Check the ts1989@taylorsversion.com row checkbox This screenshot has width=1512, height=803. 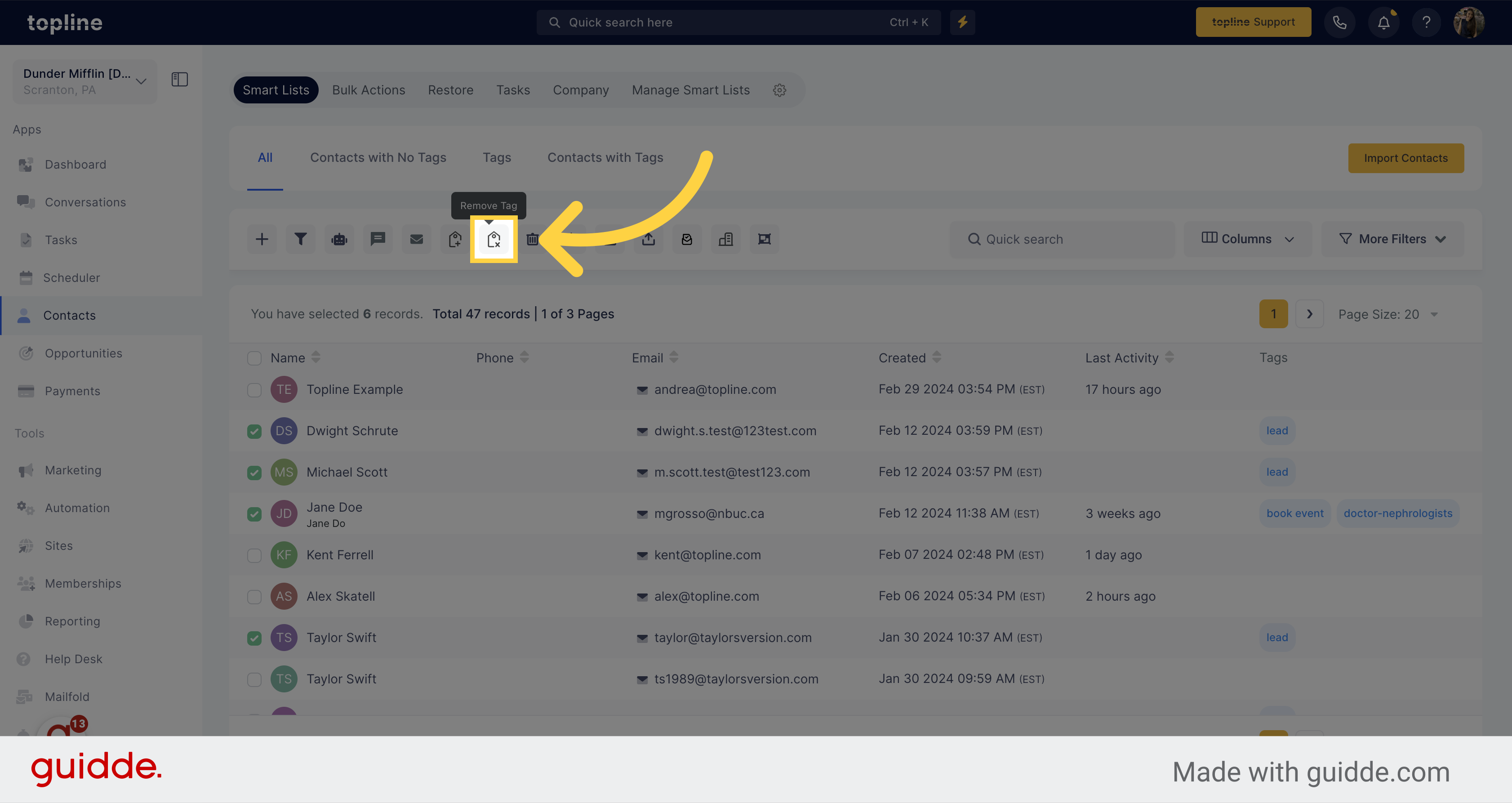[254, 680]
